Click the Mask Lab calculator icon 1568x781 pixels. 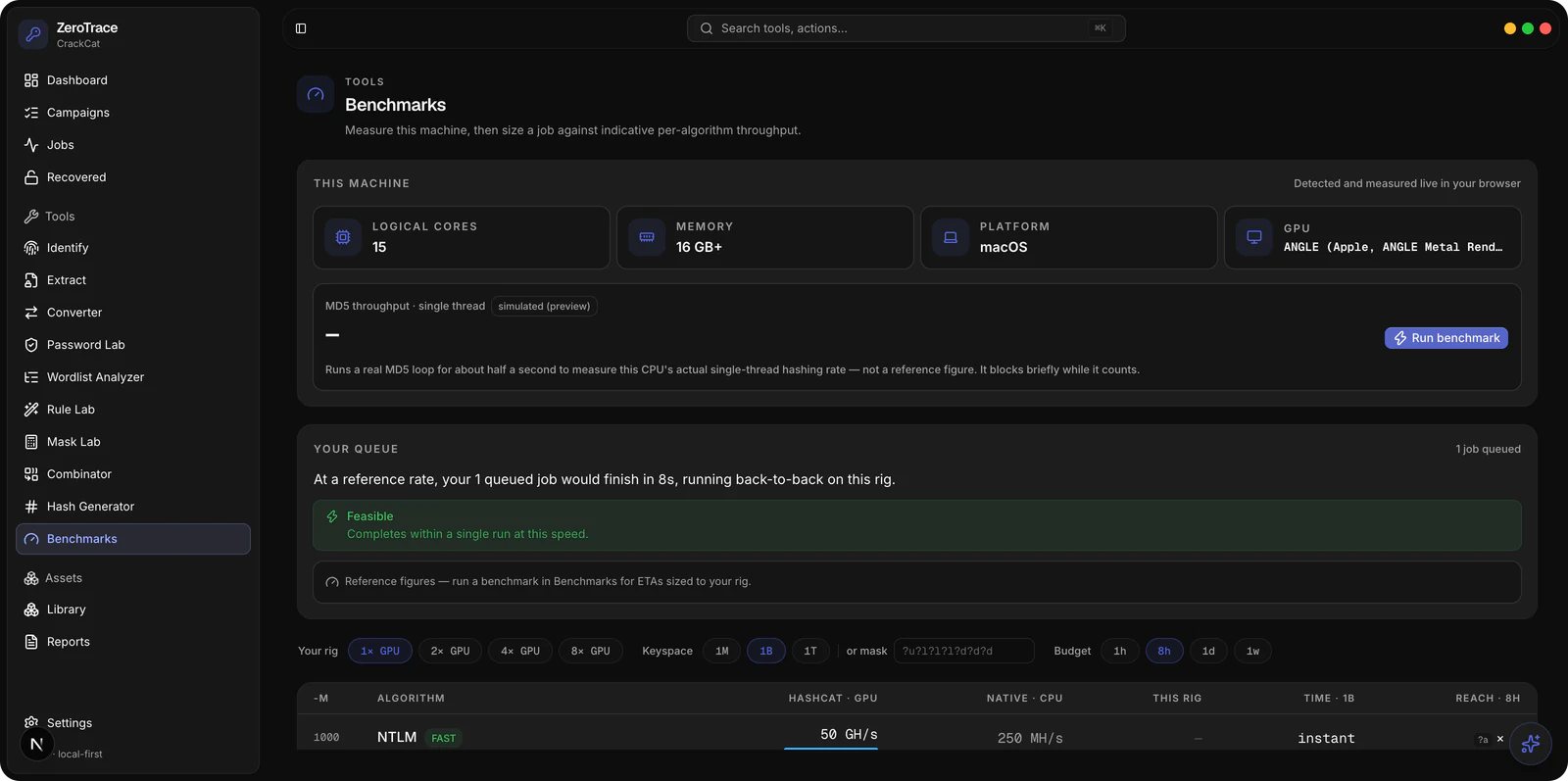[31, 442]
